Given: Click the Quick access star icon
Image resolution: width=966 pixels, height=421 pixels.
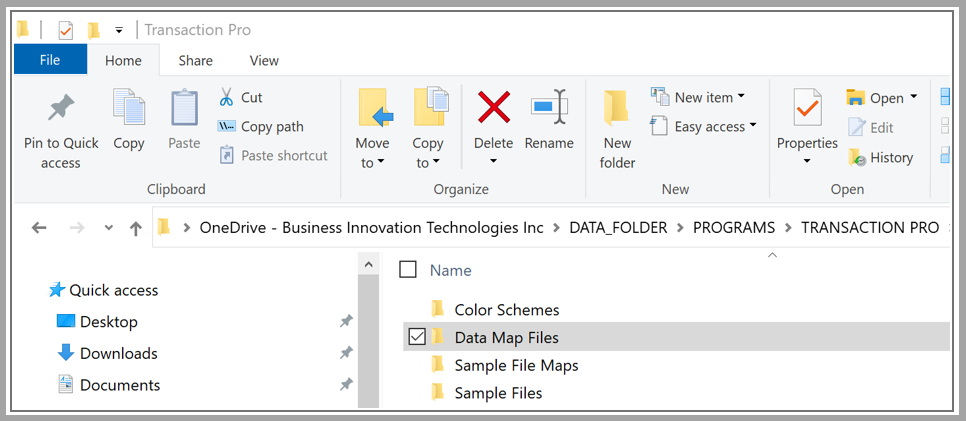Looking at the screenshot, I should point(57,290).
